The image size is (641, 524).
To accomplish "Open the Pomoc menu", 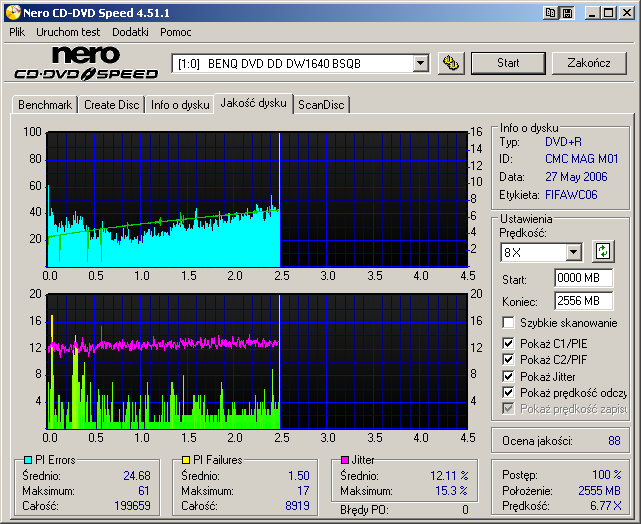I will click(x=176, y=32).
